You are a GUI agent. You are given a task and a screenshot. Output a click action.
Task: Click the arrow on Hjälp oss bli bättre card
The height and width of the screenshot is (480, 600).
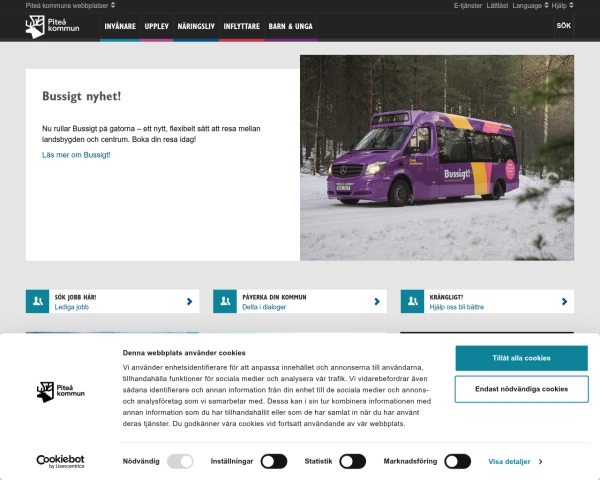(x=564, y=302)
